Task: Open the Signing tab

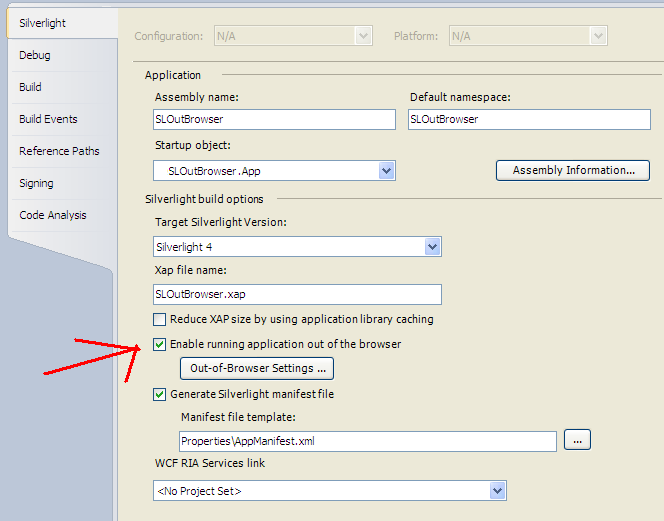Action: [x=36, y=183]
